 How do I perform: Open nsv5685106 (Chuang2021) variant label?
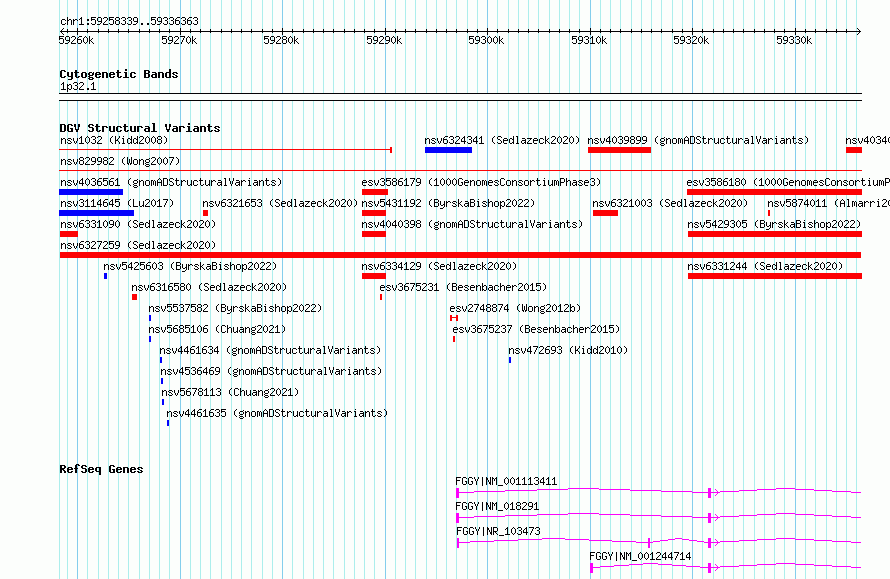[217, 329]
